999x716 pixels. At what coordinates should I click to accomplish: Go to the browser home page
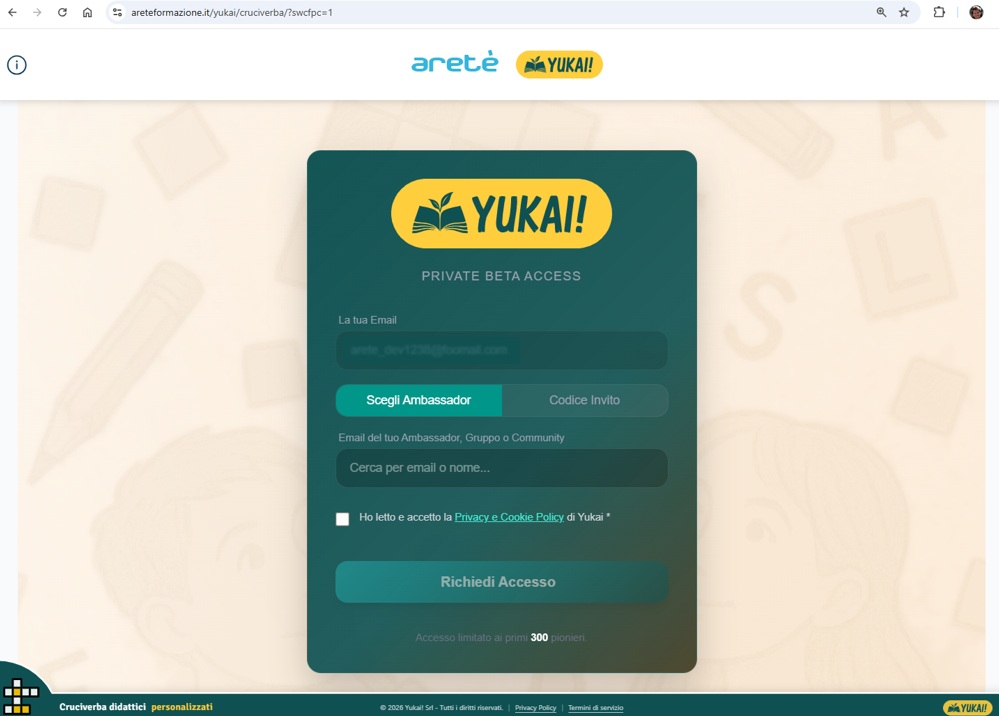click(87, 12)
